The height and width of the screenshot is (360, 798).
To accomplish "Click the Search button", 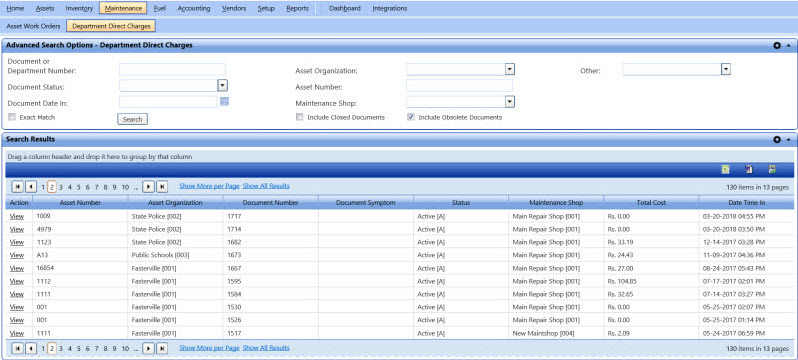I will click(132, 119).
